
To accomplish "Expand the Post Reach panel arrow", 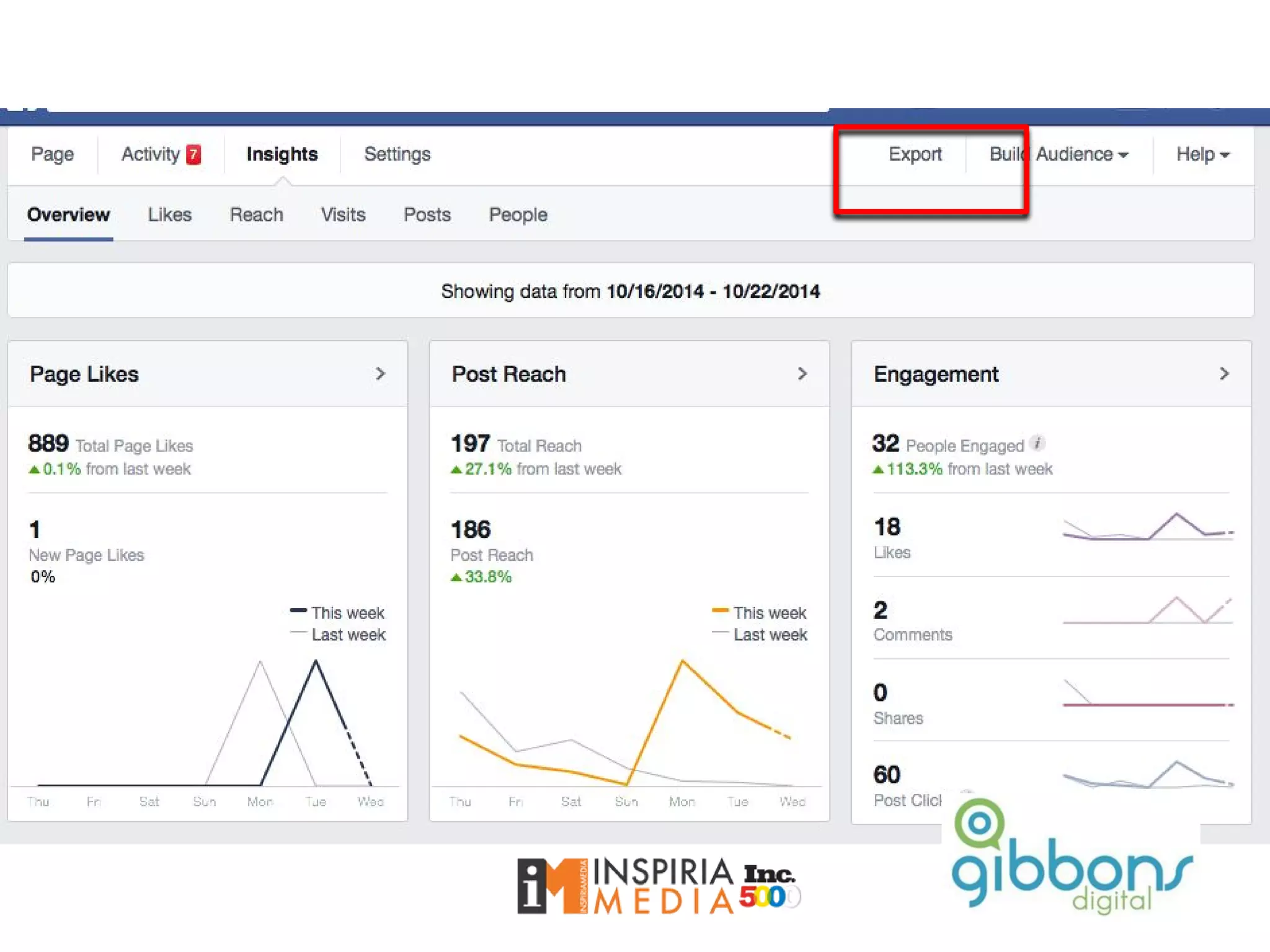I will click(x=802, y=374).
